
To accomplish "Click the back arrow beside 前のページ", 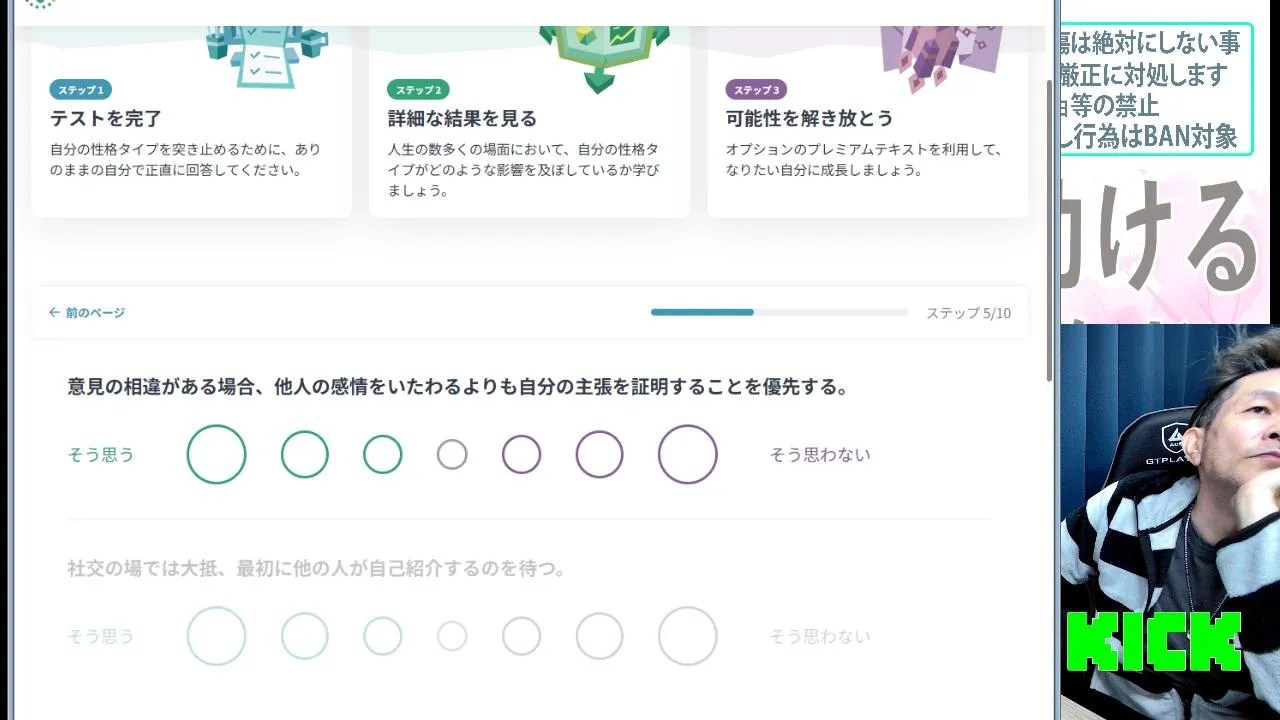I will [x=54, y=313].
